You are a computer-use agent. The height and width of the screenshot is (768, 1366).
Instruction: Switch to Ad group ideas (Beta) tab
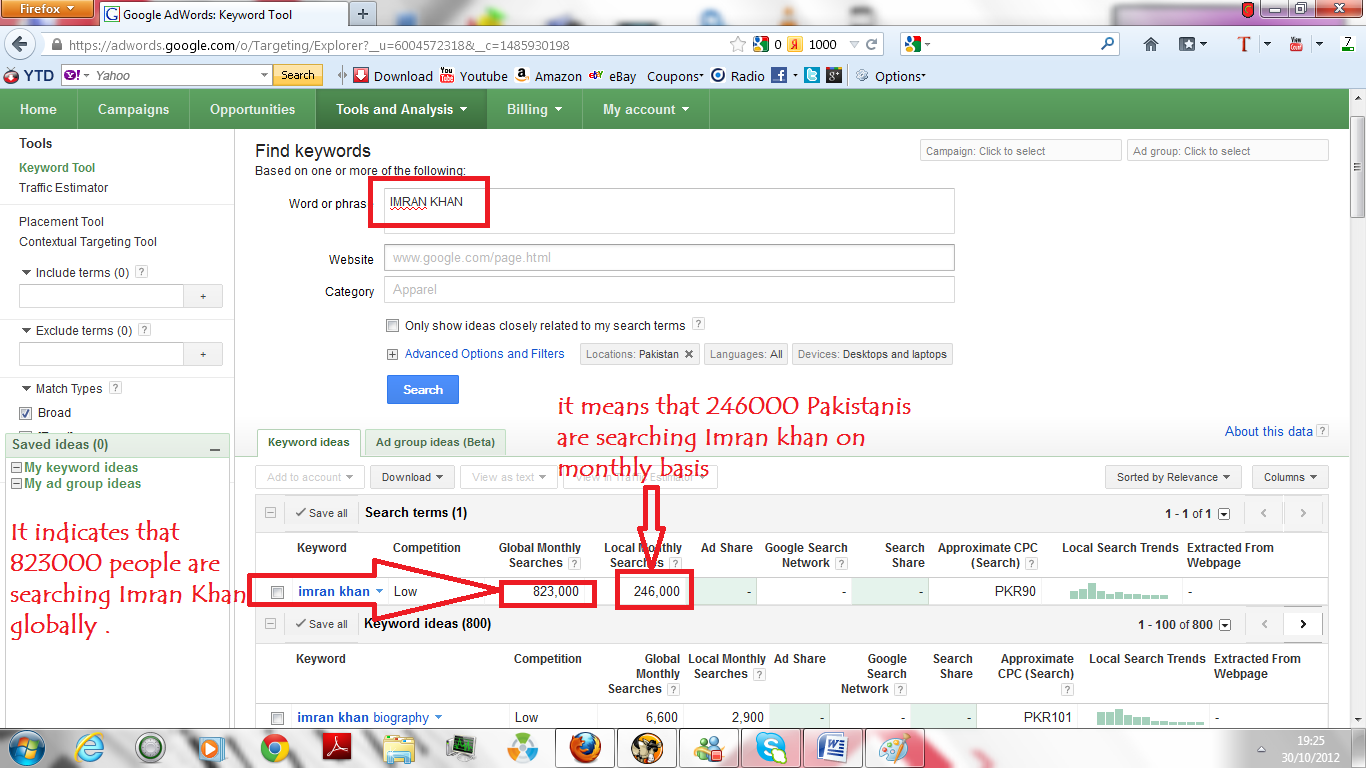tap(435, 443)
